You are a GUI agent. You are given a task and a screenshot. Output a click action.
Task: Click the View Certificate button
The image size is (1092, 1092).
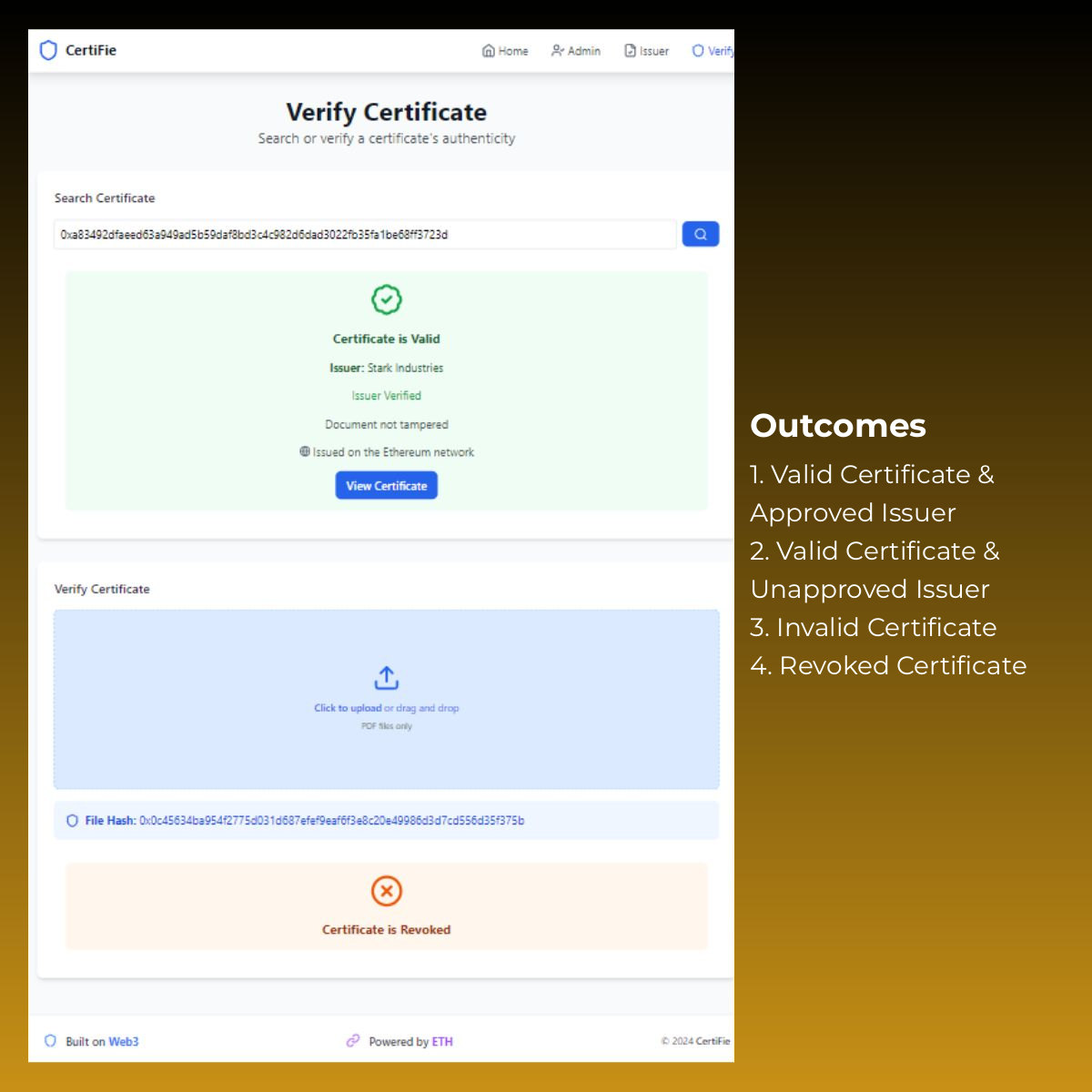[387, 485]
